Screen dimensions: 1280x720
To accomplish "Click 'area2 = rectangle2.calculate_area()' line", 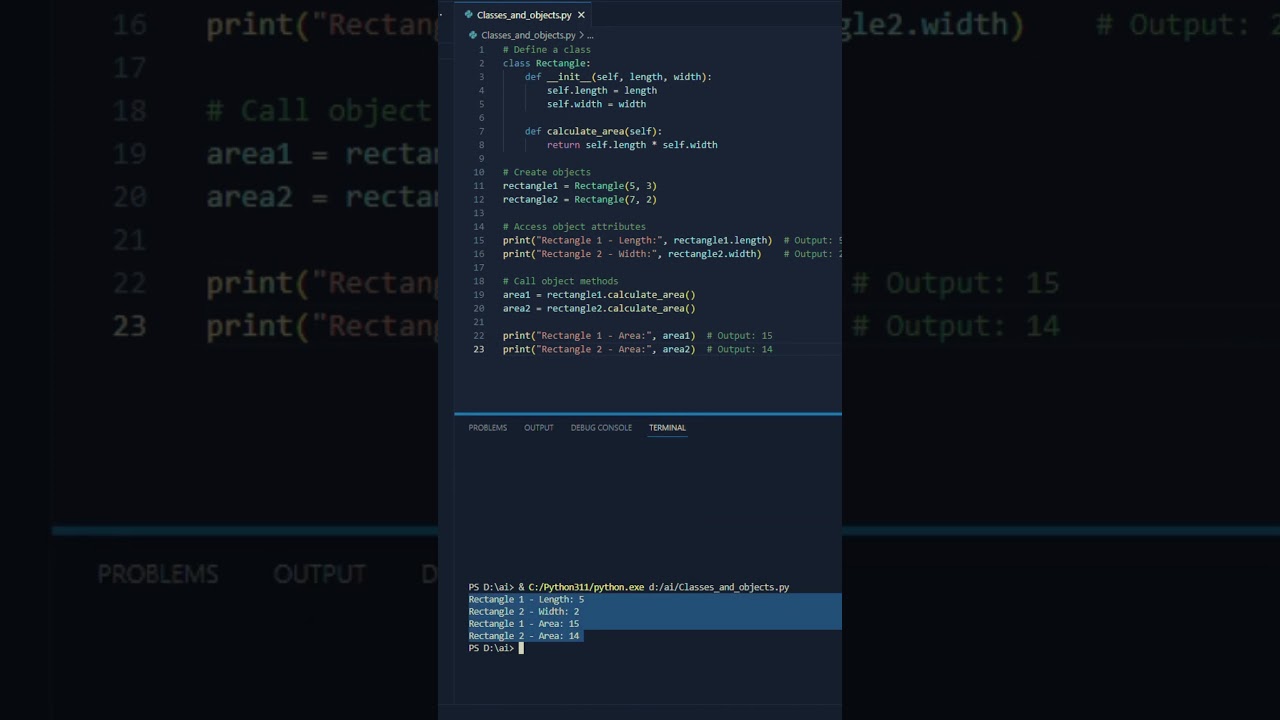I will tap(599, 309).
